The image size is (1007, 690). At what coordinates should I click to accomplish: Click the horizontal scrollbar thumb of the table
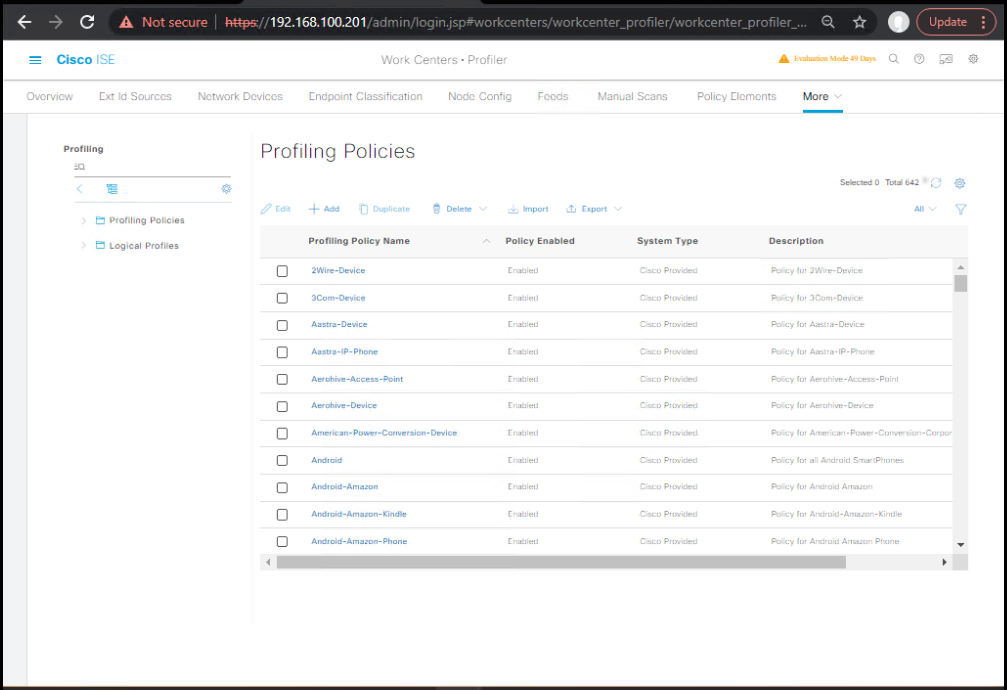pos(561,562)
